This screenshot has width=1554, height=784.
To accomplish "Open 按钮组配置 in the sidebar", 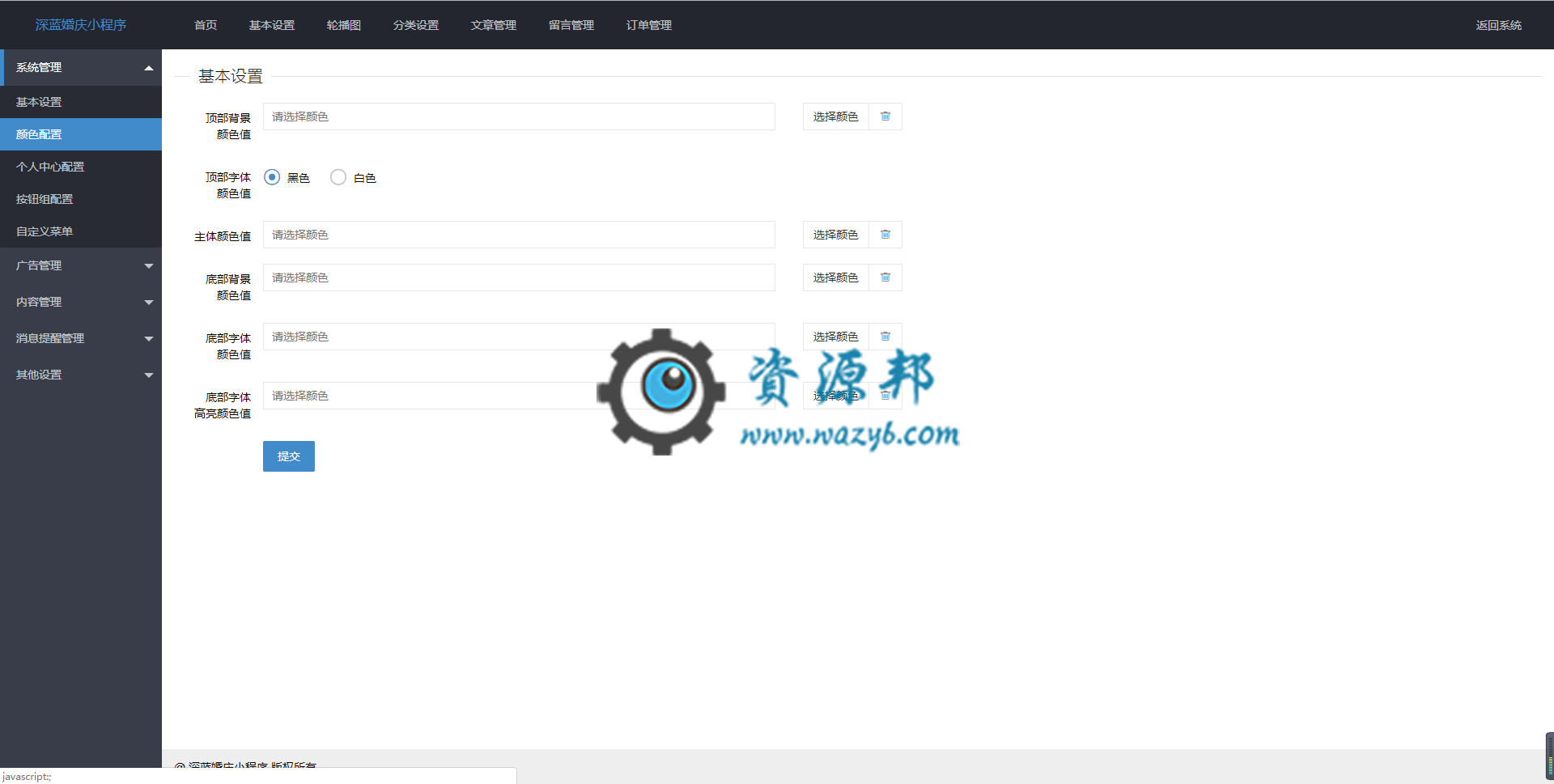I will point(81,199).
